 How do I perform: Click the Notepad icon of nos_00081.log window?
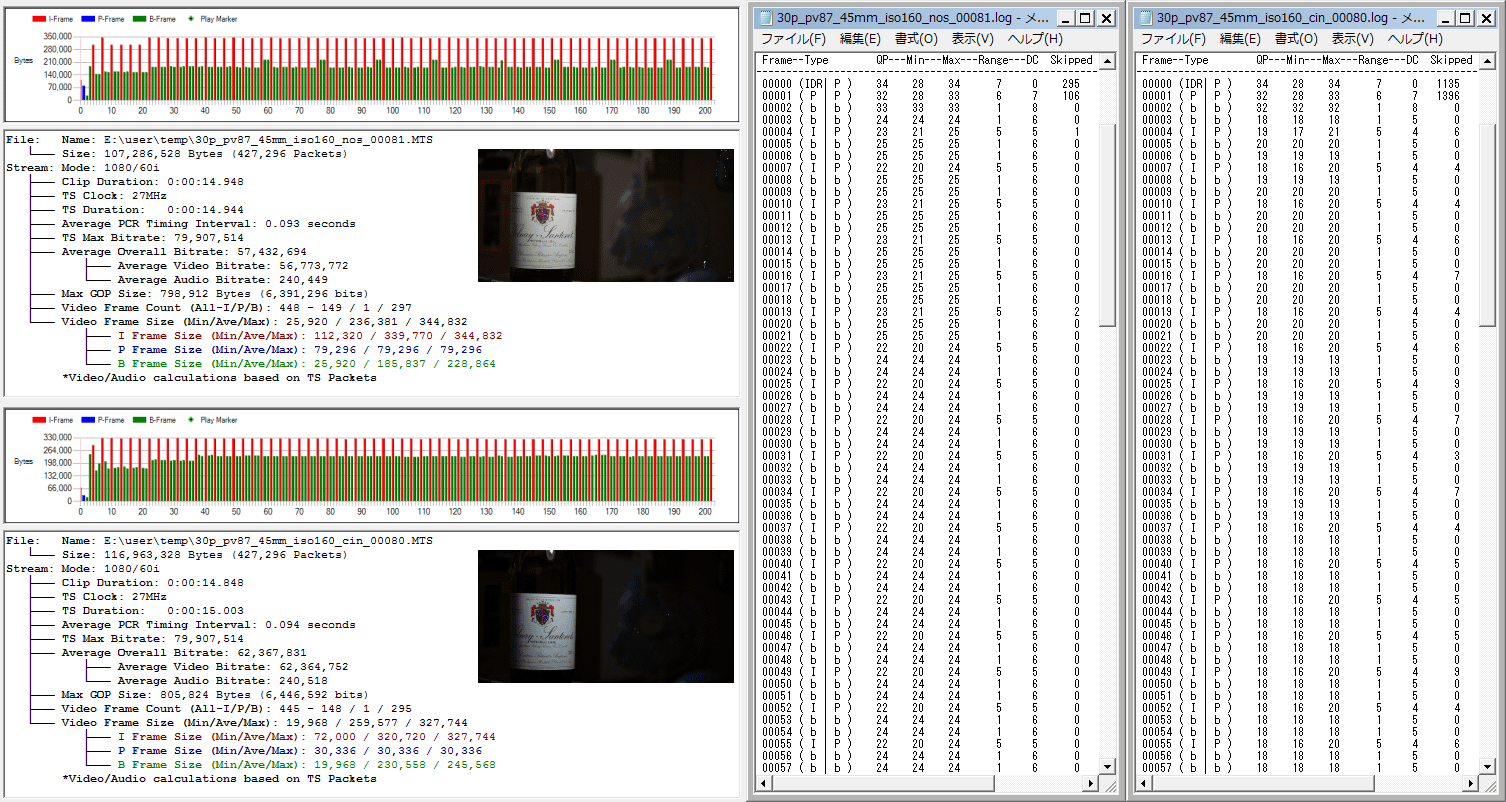(766, 18)
